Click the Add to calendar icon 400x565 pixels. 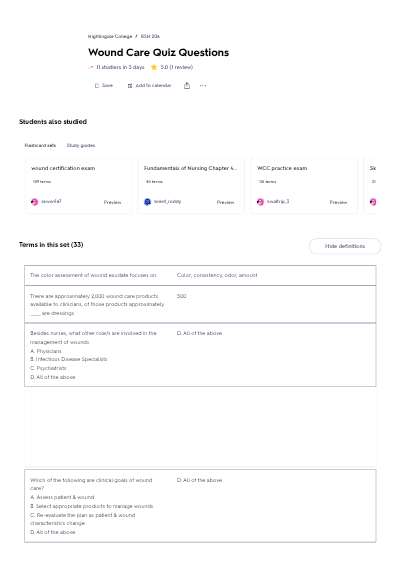tap(130, 86)
